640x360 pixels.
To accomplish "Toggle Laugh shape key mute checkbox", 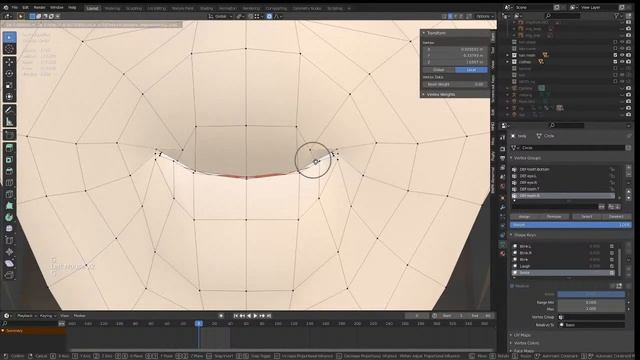I will point(611,266).
